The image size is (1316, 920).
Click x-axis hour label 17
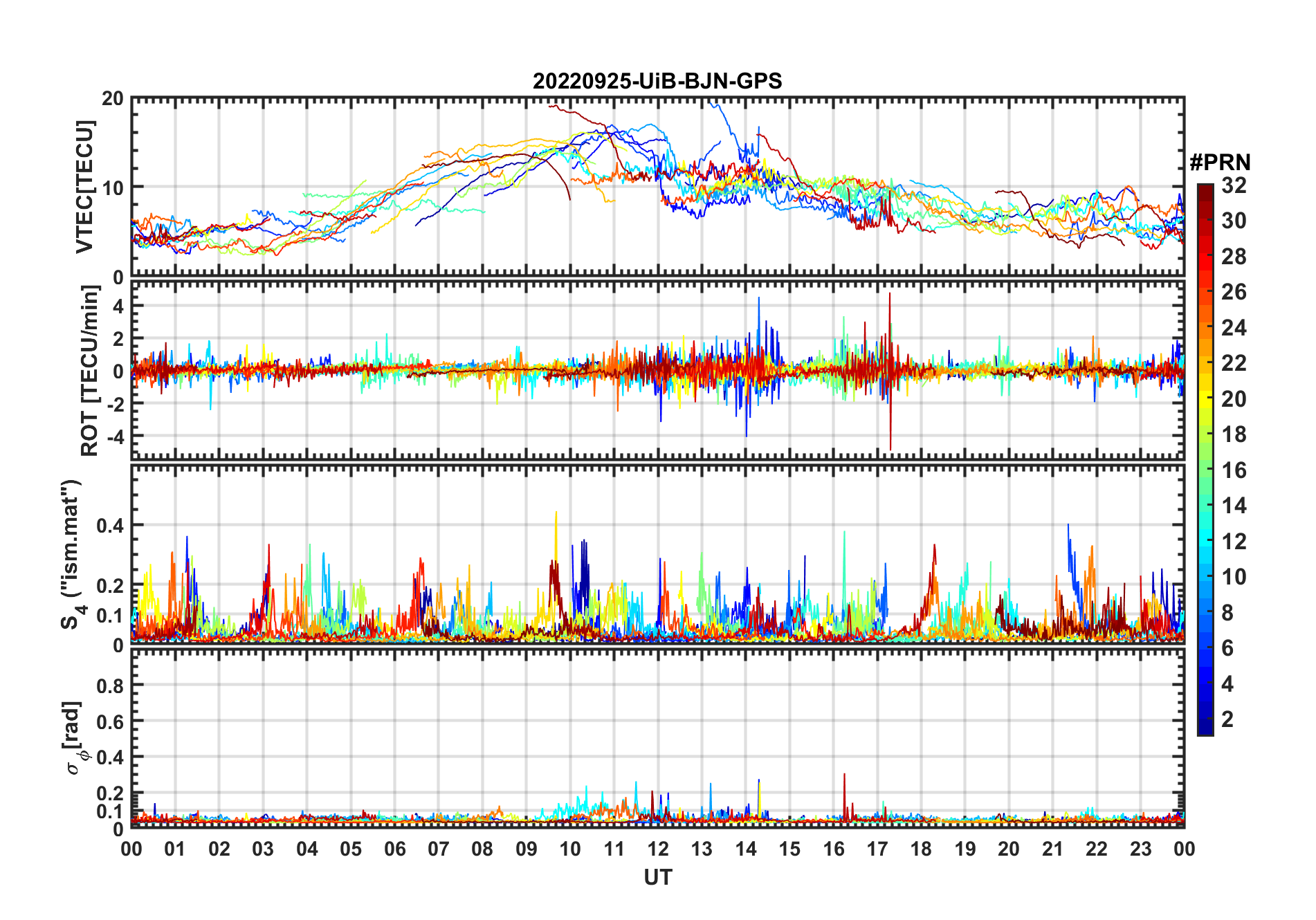[877, 849]
